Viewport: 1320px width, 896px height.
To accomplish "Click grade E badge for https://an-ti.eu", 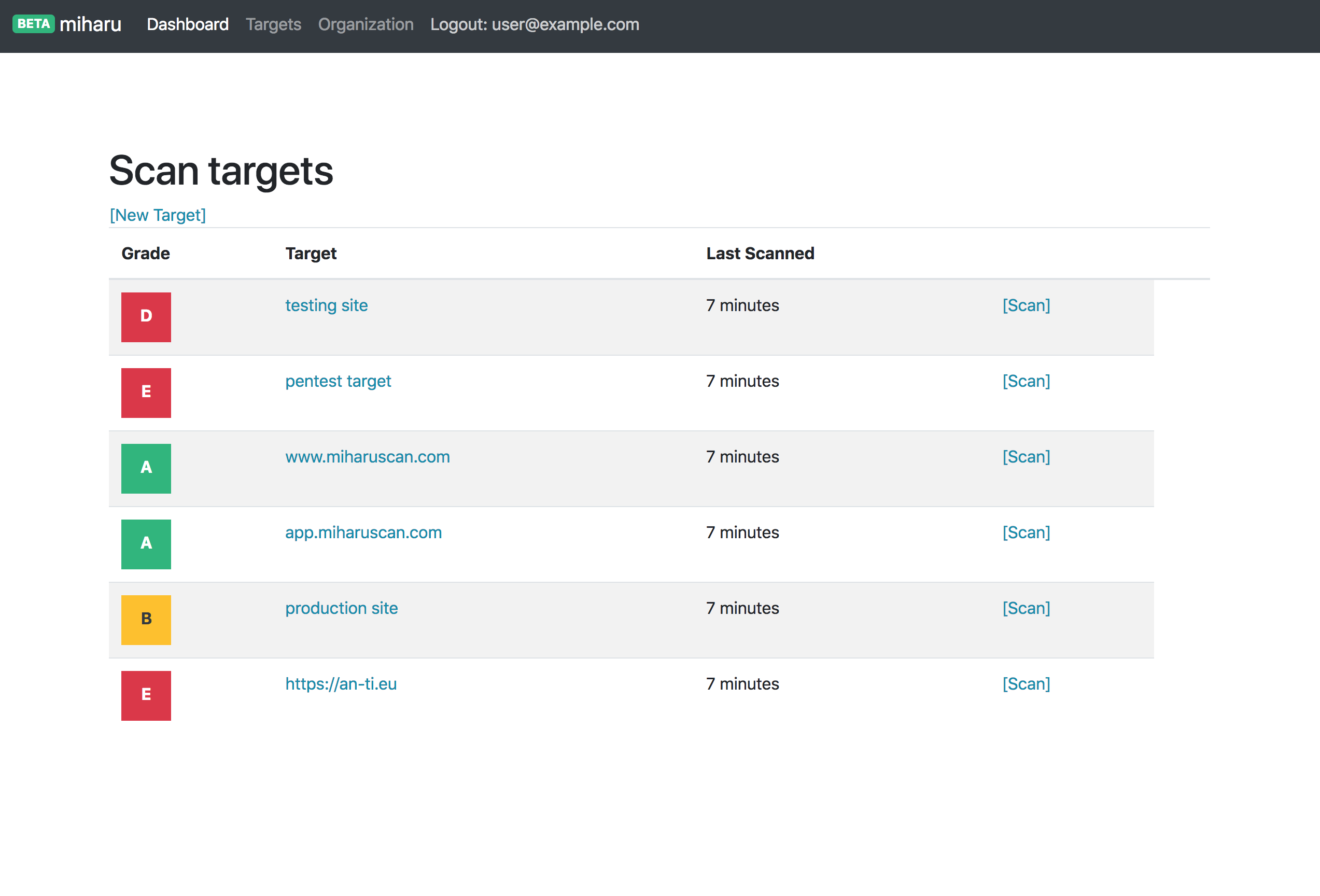I will pyautogui.click(x=146, y=695).
